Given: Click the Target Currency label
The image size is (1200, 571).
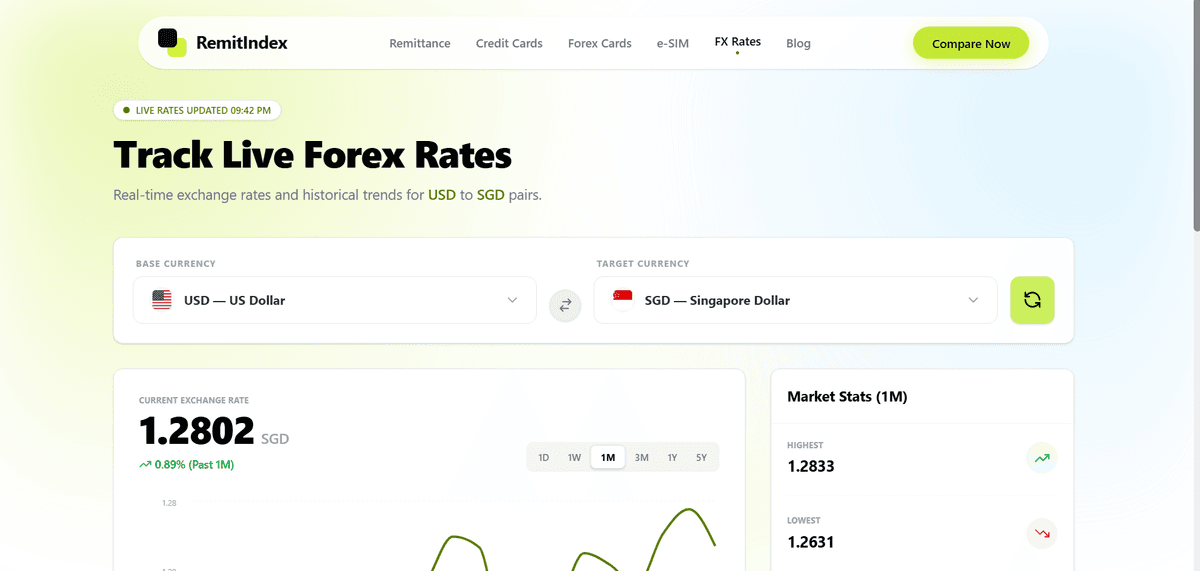Looking at the screenshot, I should coord(643,264).
